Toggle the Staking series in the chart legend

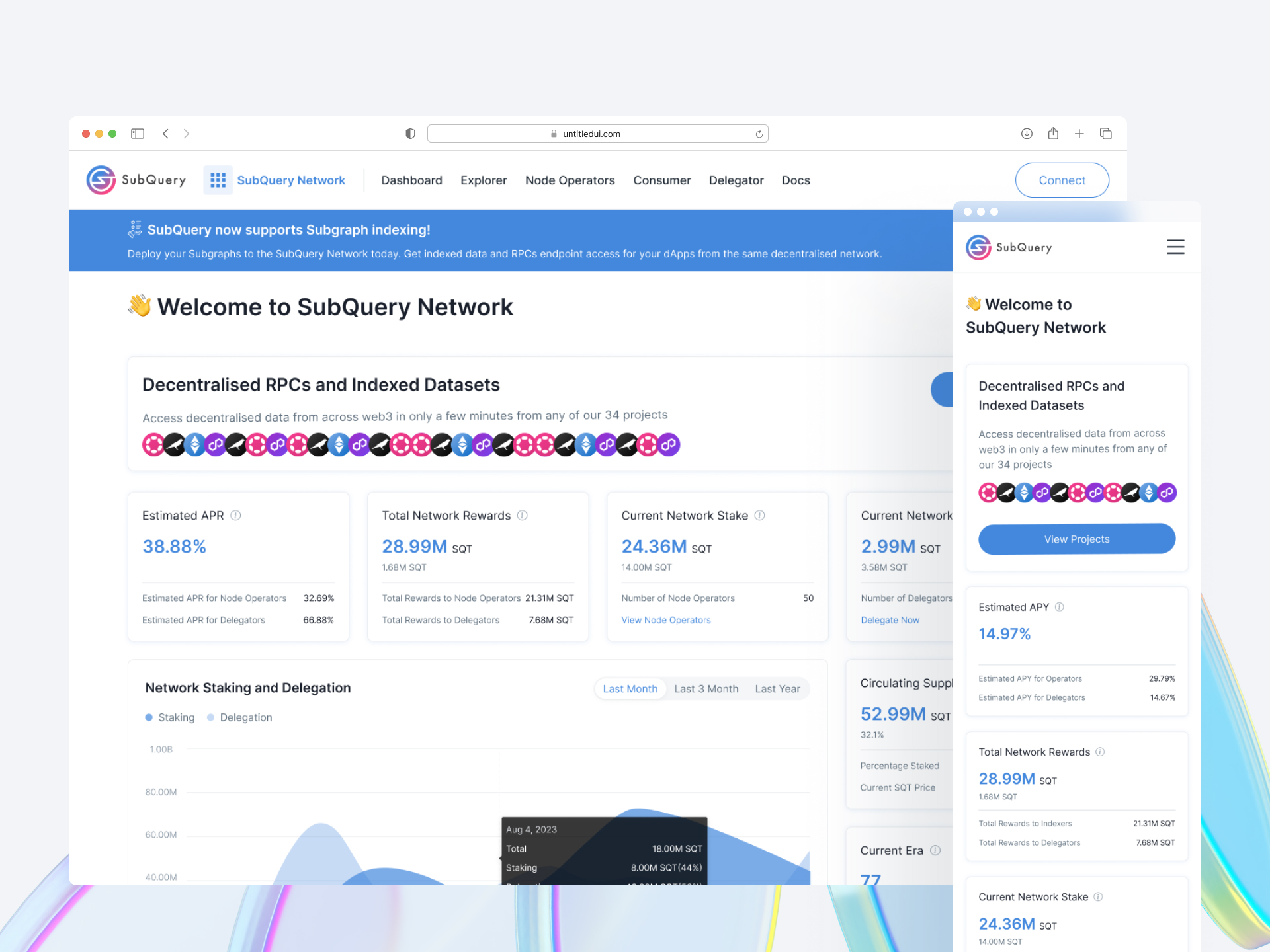coord(169,717)
